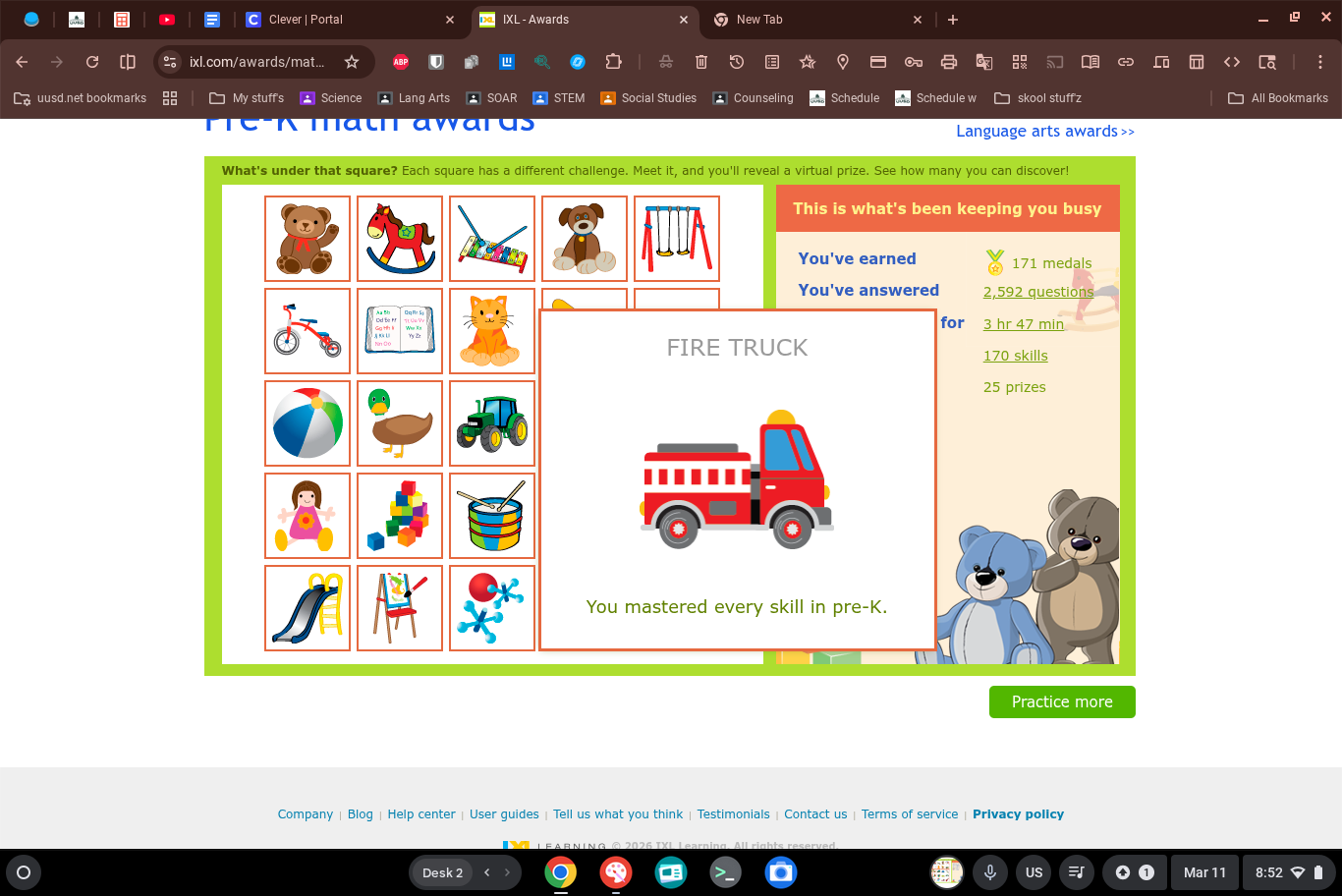Open the Chrome extensions puzzle icon
Screen dimensions: 1342x896
pos(613,62)
